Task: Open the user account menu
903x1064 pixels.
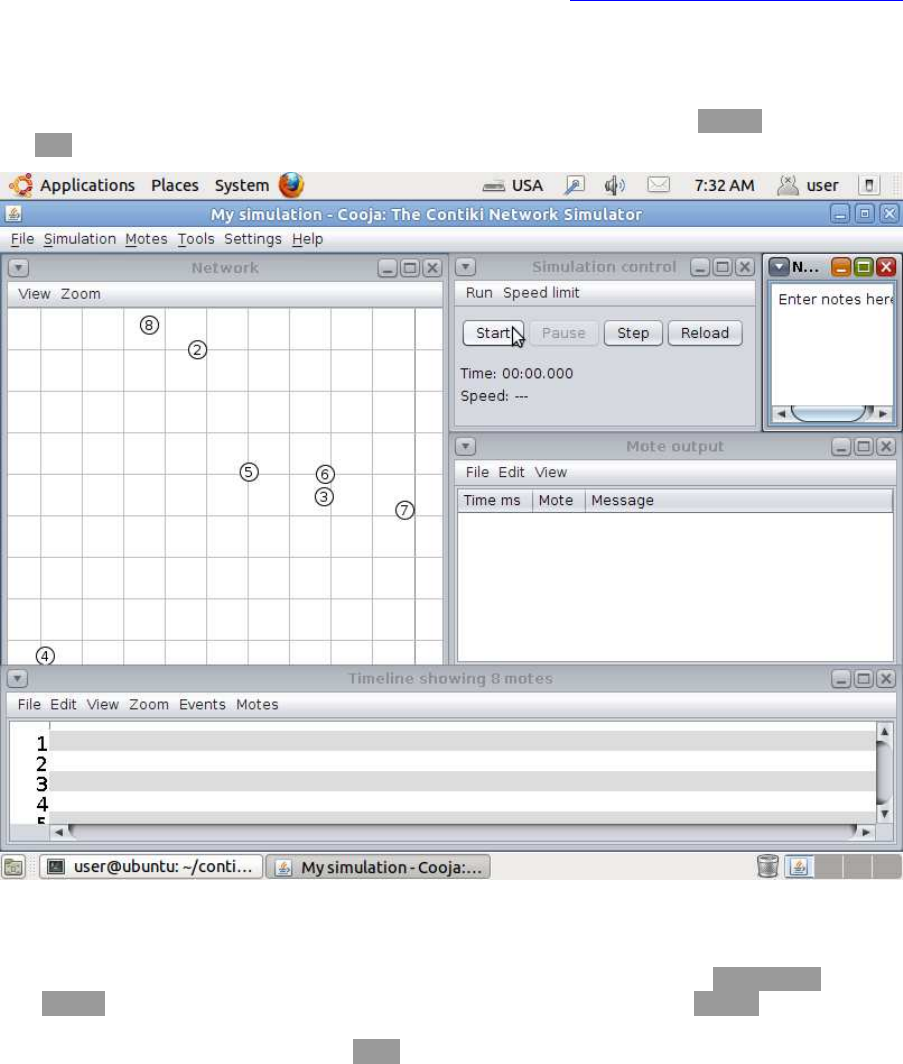Action: [x=808, y=185]
